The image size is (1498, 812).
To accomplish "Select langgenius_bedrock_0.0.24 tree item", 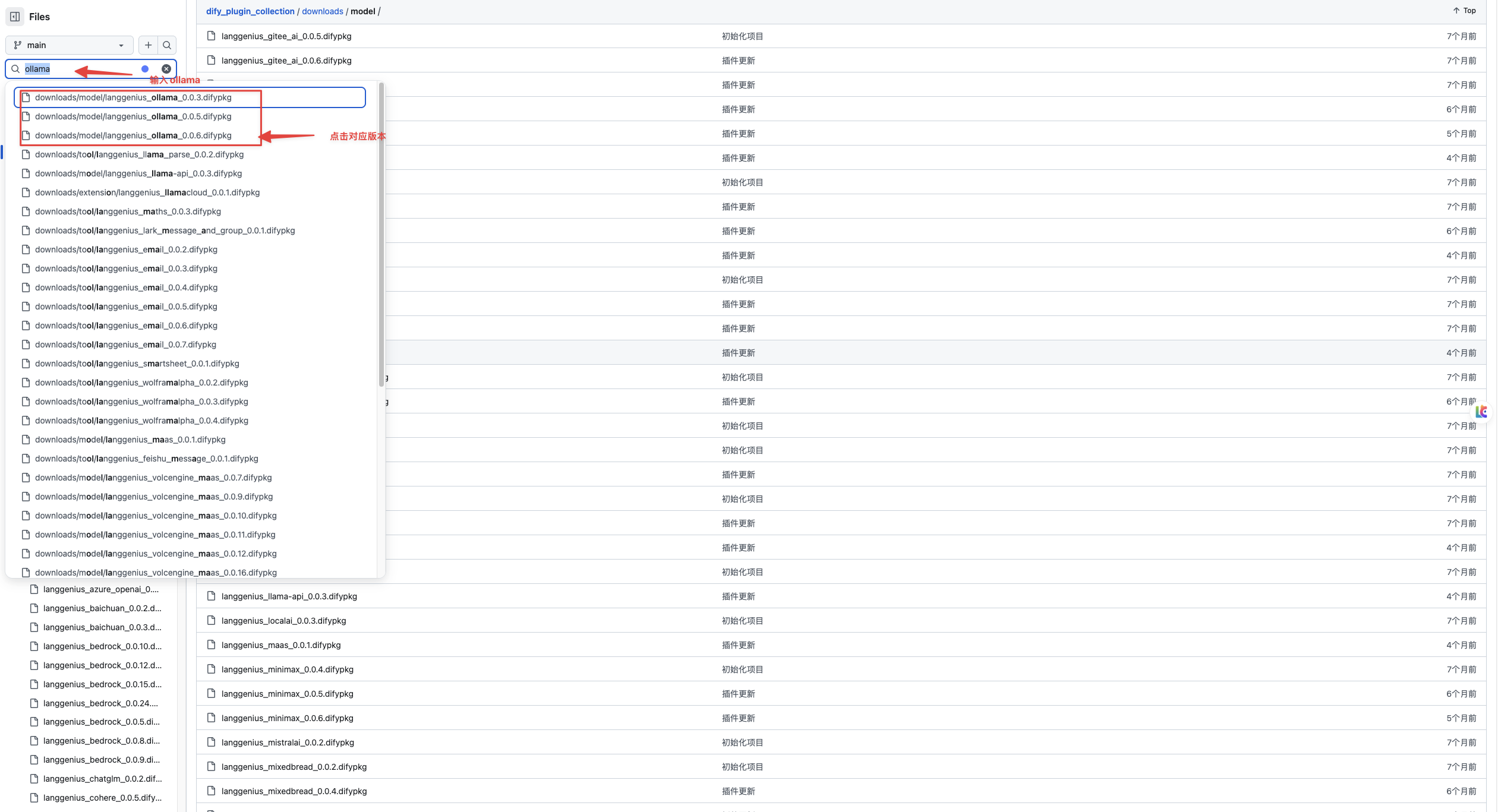I will pos(100,703).
